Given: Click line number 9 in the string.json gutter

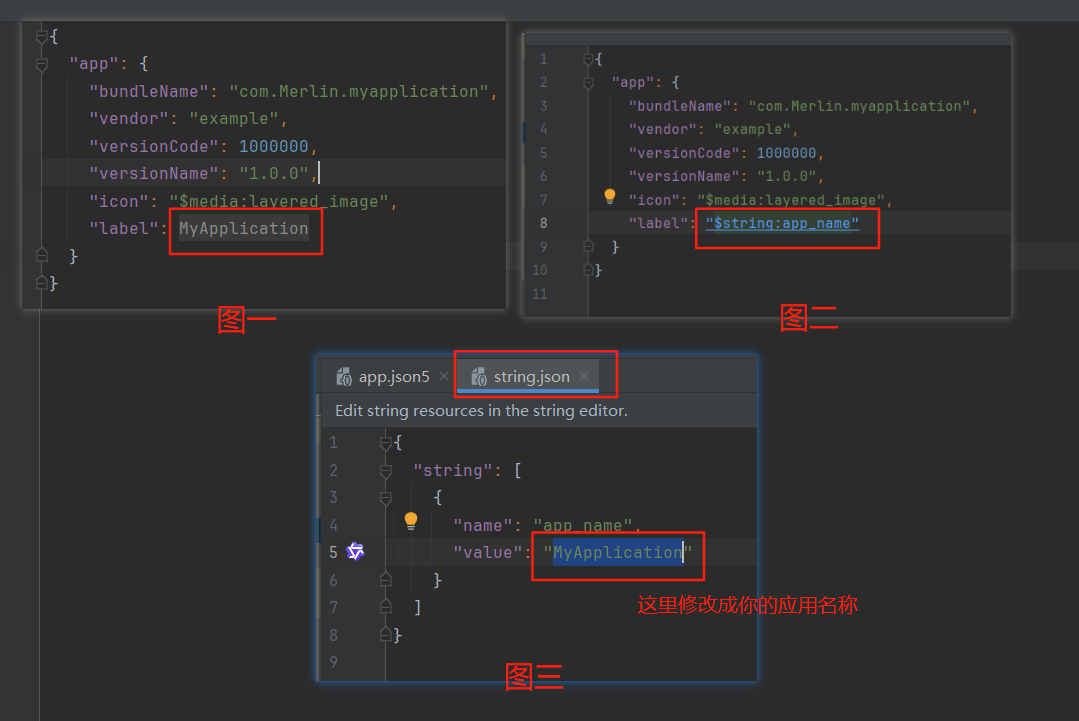Looking at the screenshot, I should [x=333, y=662].
